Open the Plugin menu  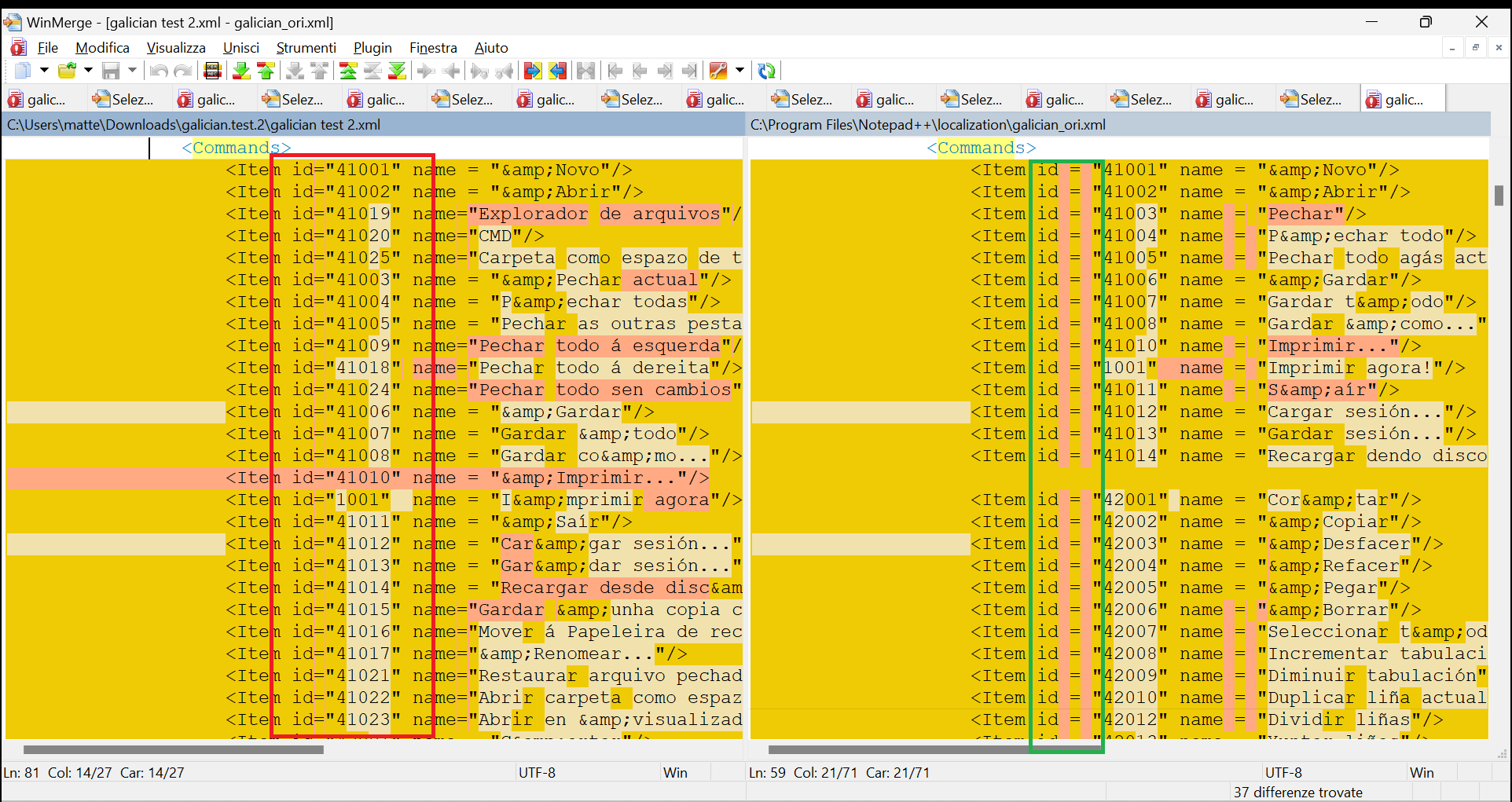click(x=372, y=48)
